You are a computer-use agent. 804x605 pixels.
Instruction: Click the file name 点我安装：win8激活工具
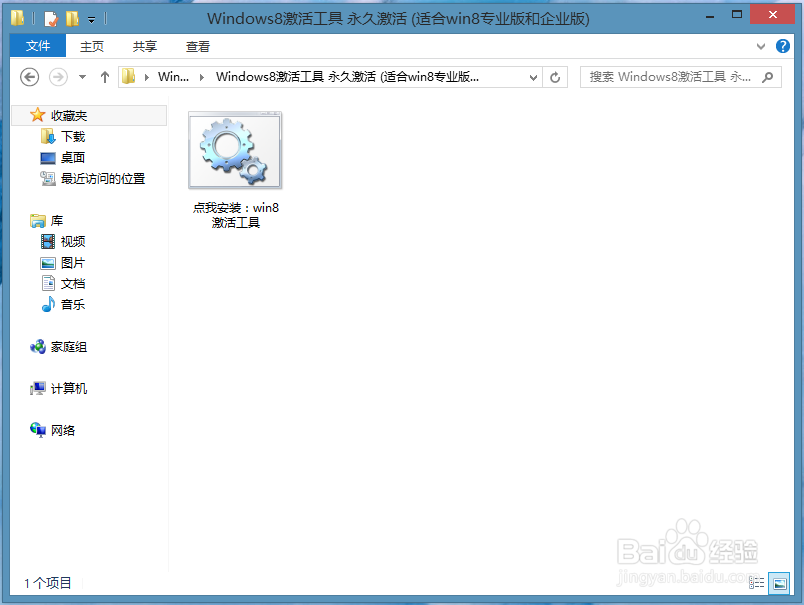click(x=236, y=215)
